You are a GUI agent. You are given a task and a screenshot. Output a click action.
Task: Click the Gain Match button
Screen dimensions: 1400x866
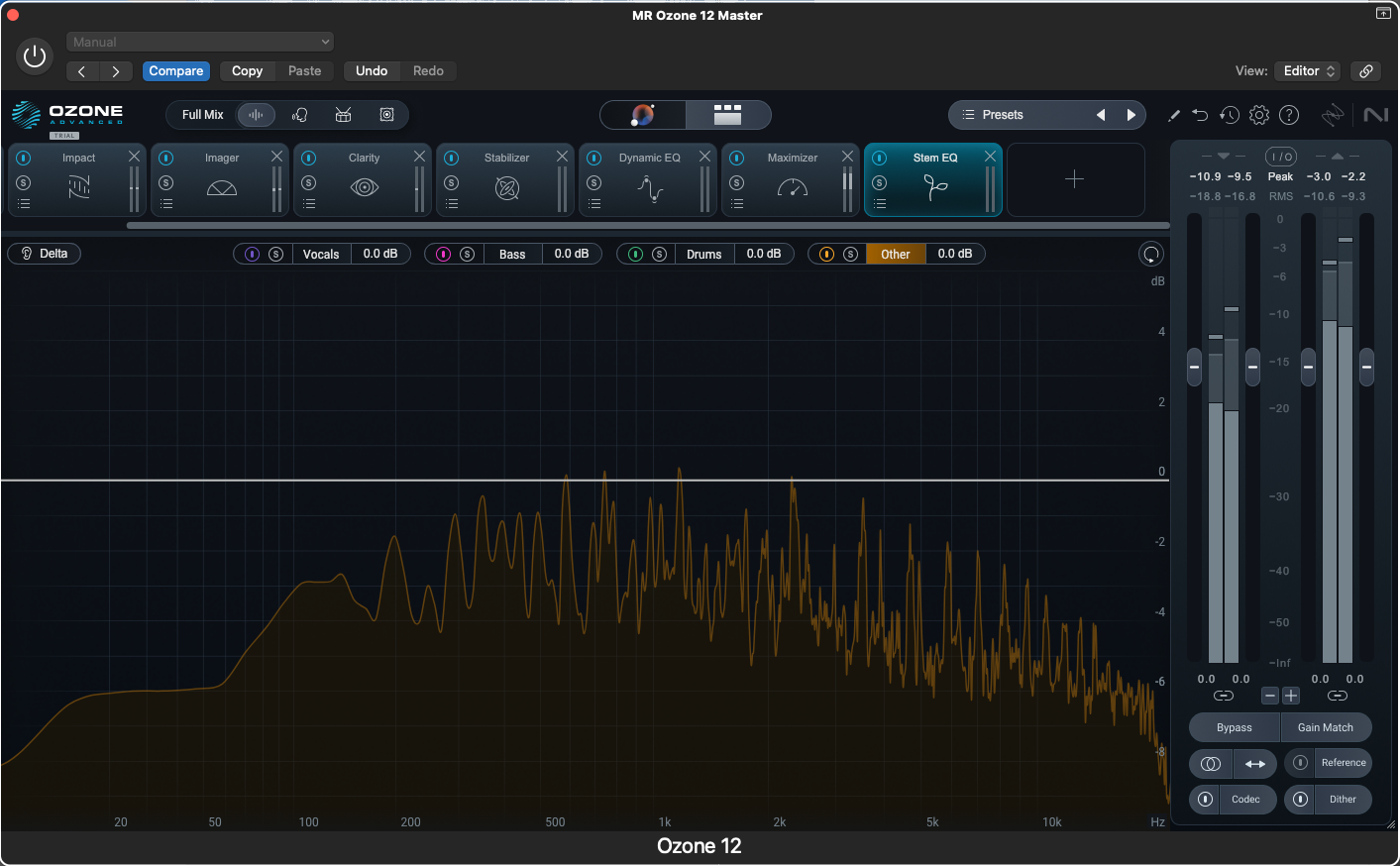[x=1326, y=727]
